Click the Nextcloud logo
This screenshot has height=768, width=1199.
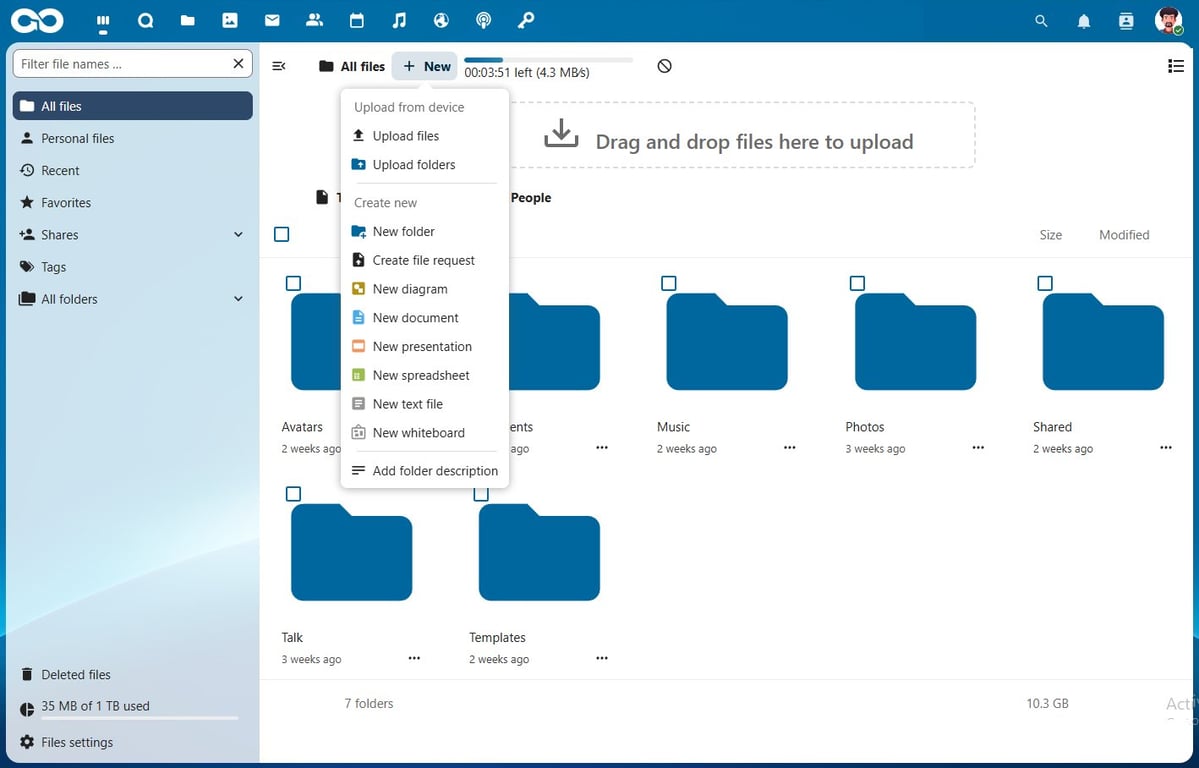[x=37, y=21]
